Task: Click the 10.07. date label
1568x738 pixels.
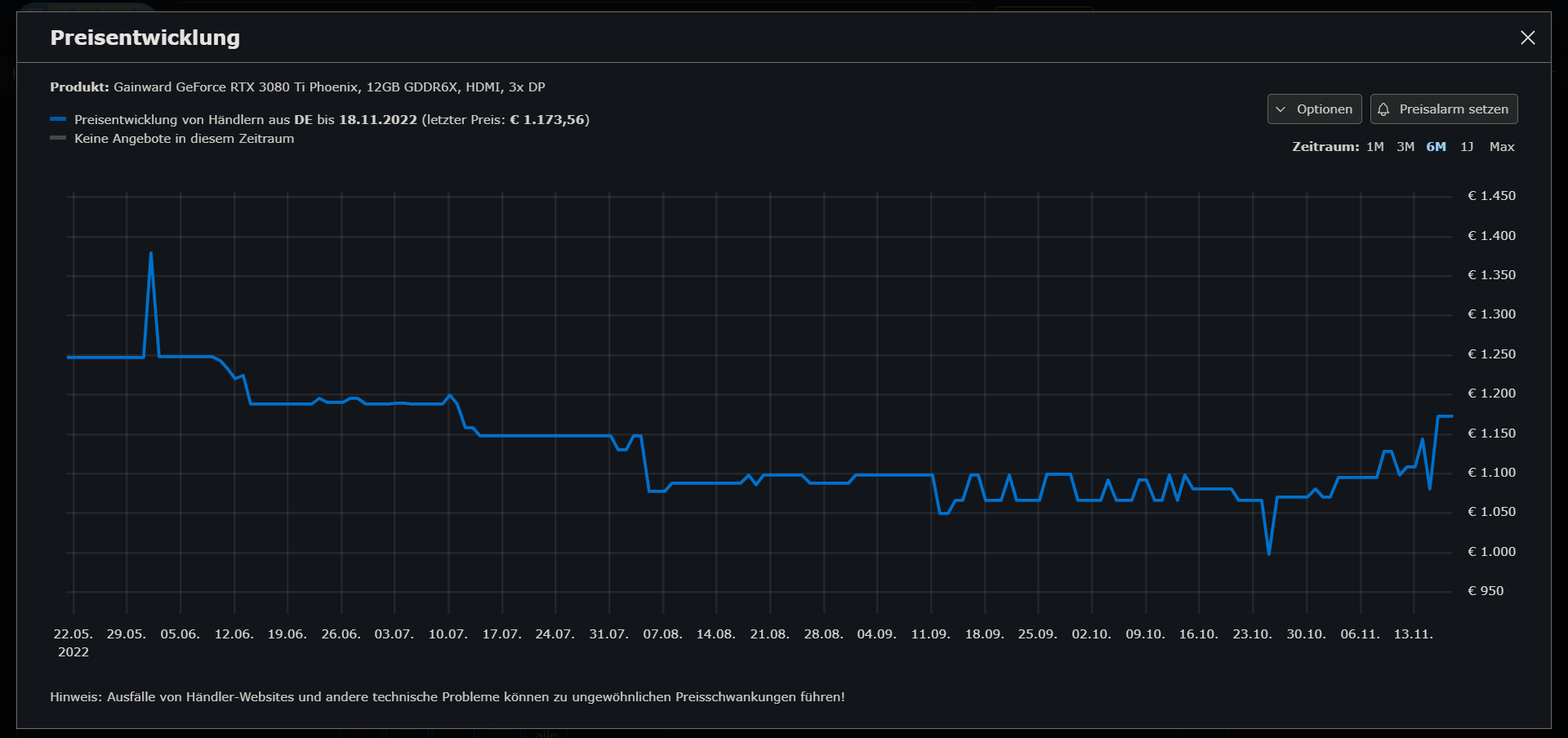Action: click(448, 634)
